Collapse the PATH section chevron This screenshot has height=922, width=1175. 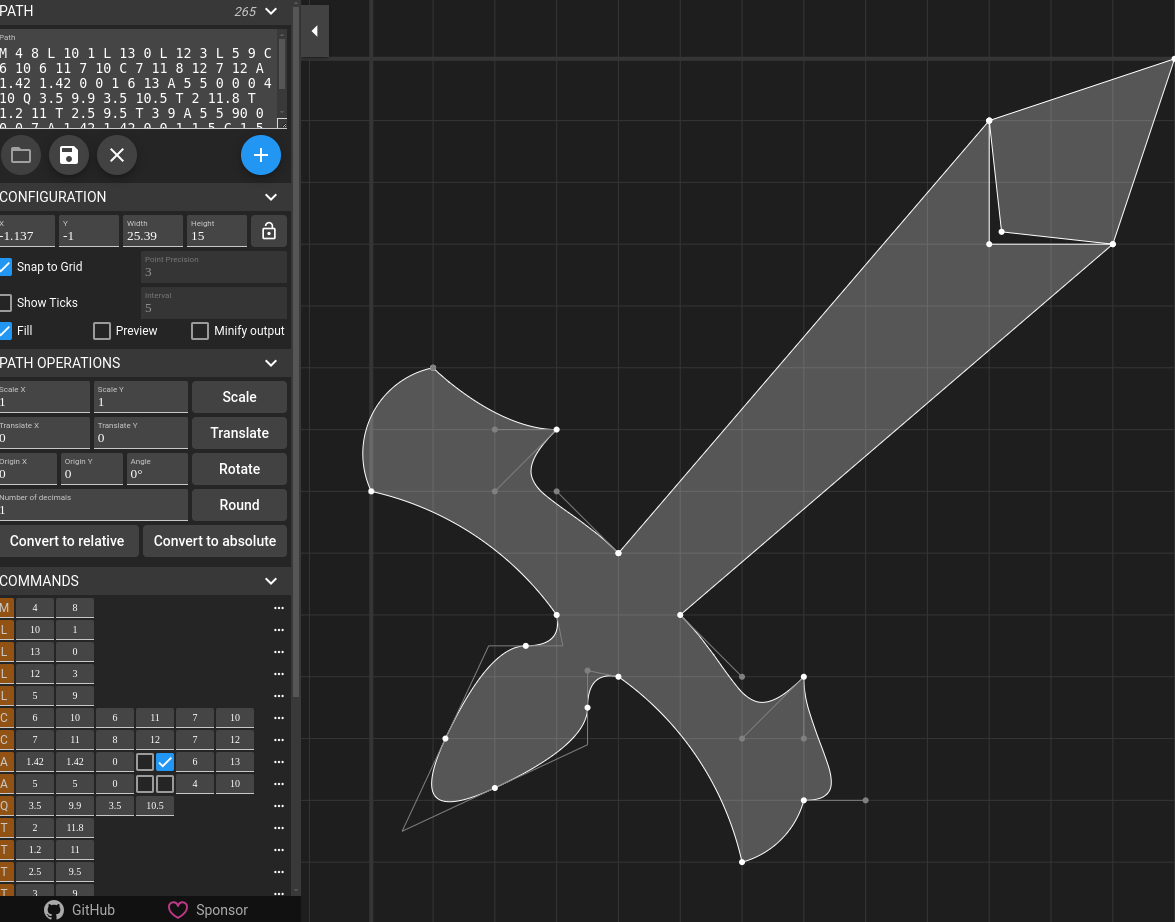[x=271, y=12]
